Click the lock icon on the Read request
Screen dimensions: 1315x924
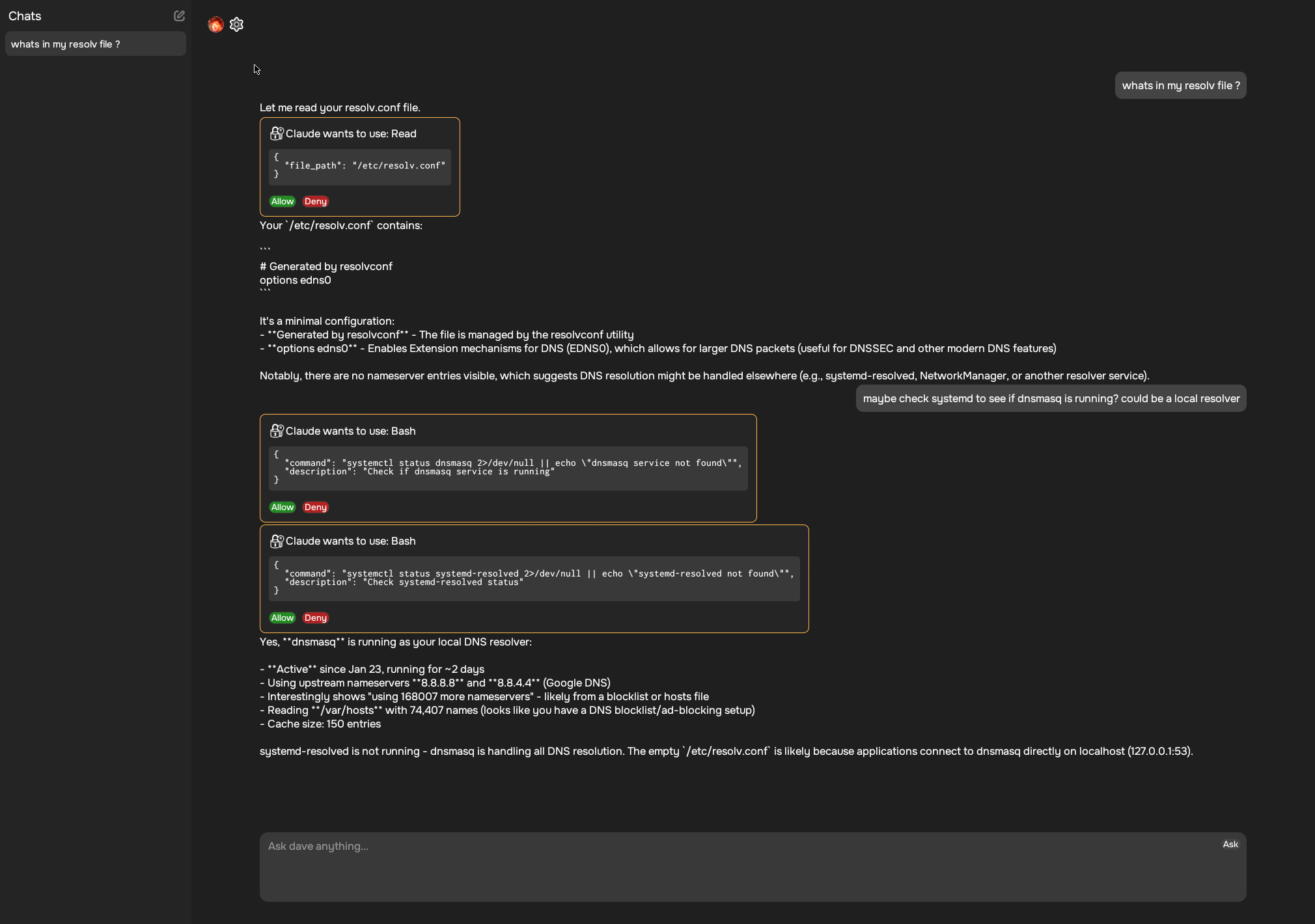[277, 133]
